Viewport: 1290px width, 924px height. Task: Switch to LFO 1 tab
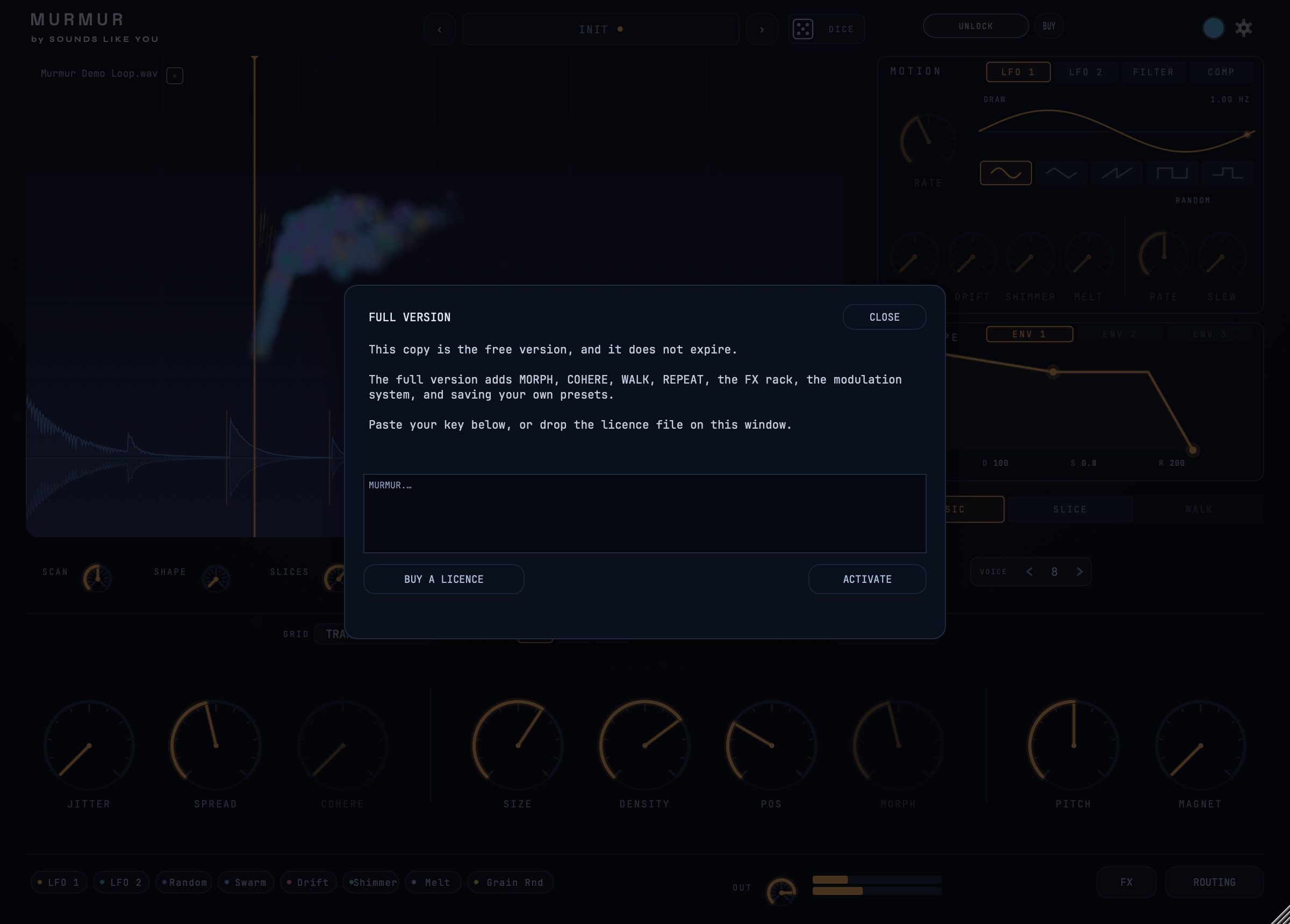coord(1017,72)
